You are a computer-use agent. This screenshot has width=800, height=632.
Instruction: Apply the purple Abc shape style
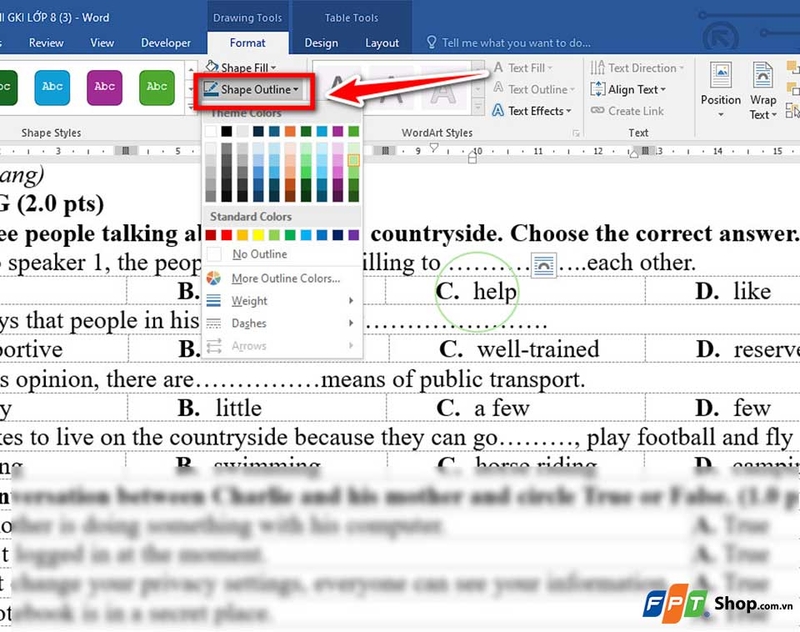click(104, 87)
